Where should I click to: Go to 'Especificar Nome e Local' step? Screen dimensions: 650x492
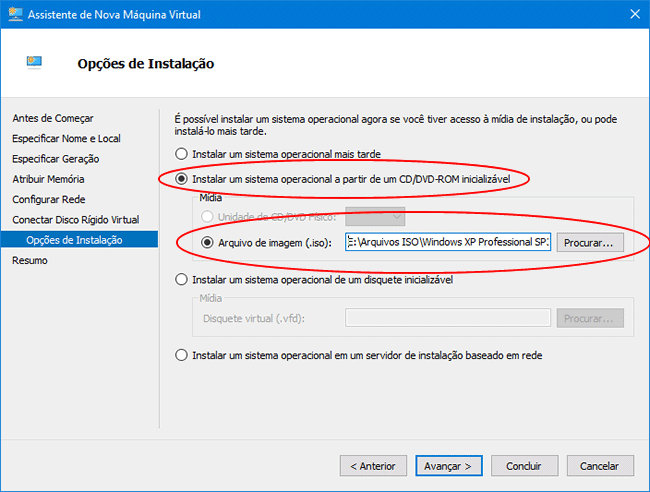(66, 138)
